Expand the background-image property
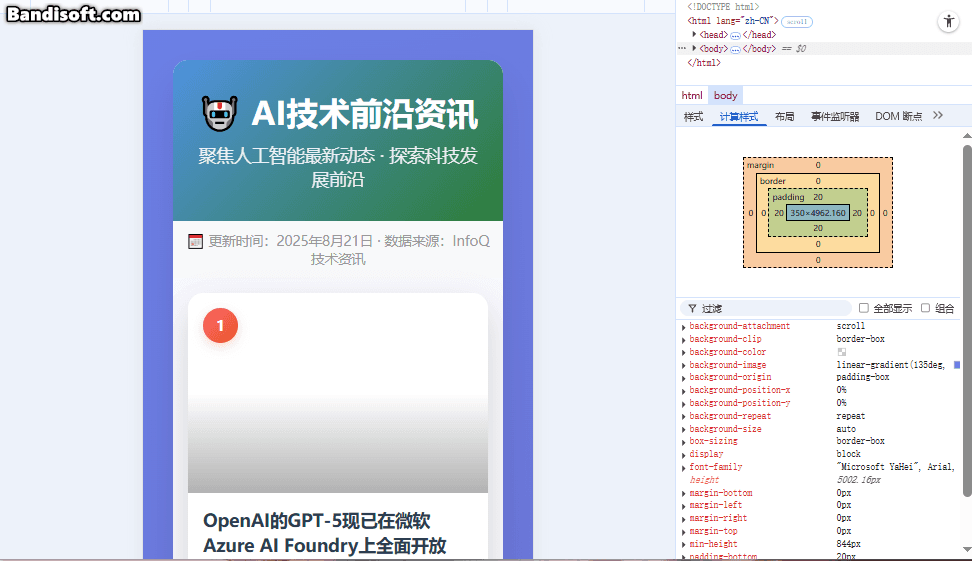The width and height of the screenshot is (972, 561). (x=684, y=366)
